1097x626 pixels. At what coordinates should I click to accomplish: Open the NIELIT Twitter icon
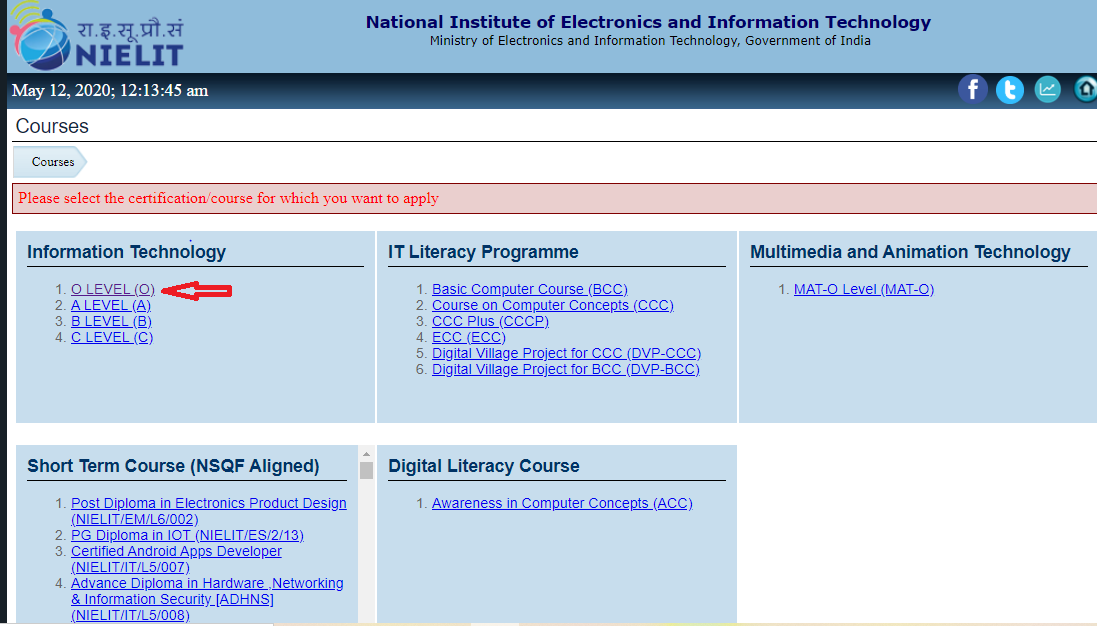pyautogui.click(x=1010, y=90)
